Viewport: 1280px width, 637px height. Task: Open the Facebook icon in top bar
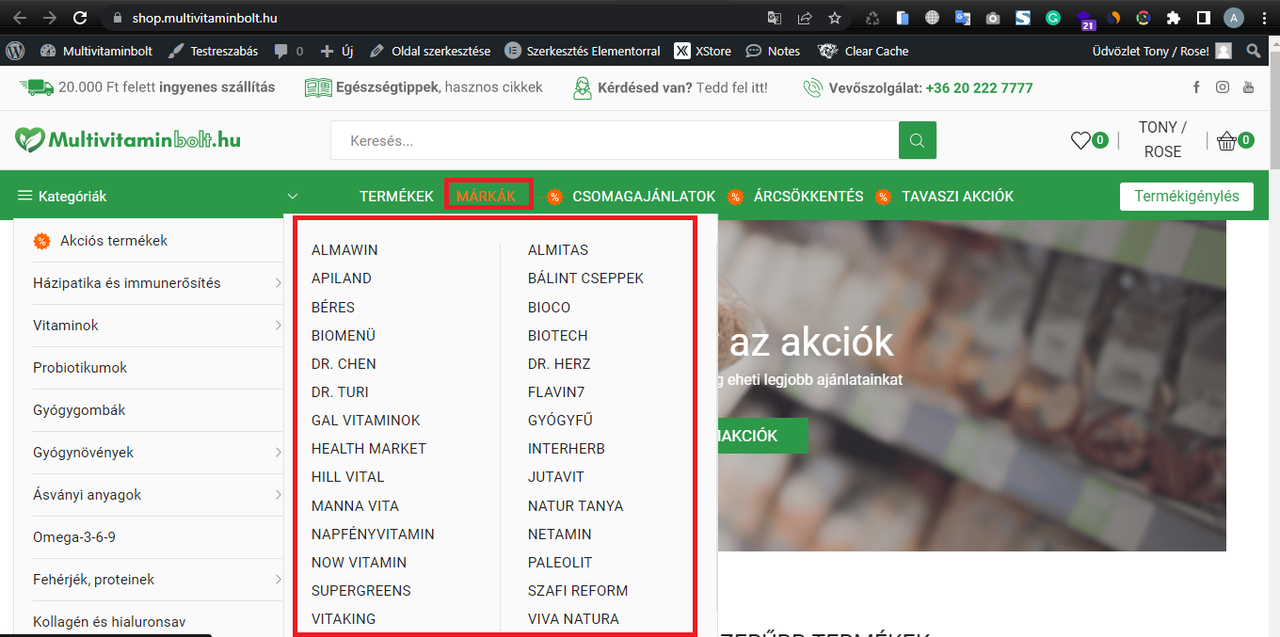pyautogui.click(x=1197, y=88)
